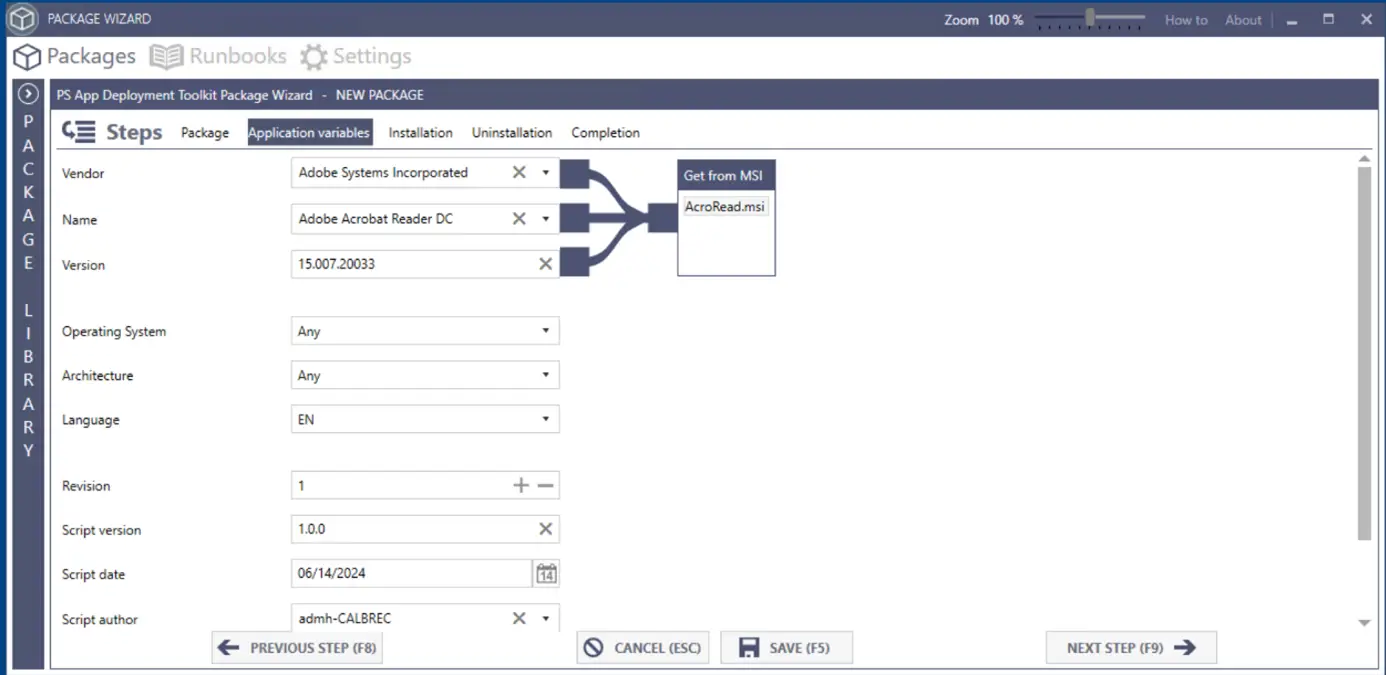Maximize the Package Wizard window
This screenshot has height=675, width=1386.
coord(1329,19)
